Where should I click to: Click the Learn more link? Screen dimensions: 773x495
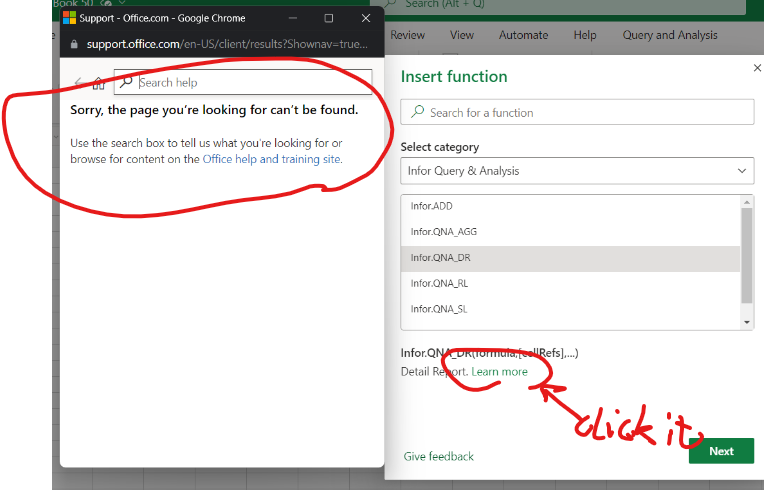(x=499, y=372)
